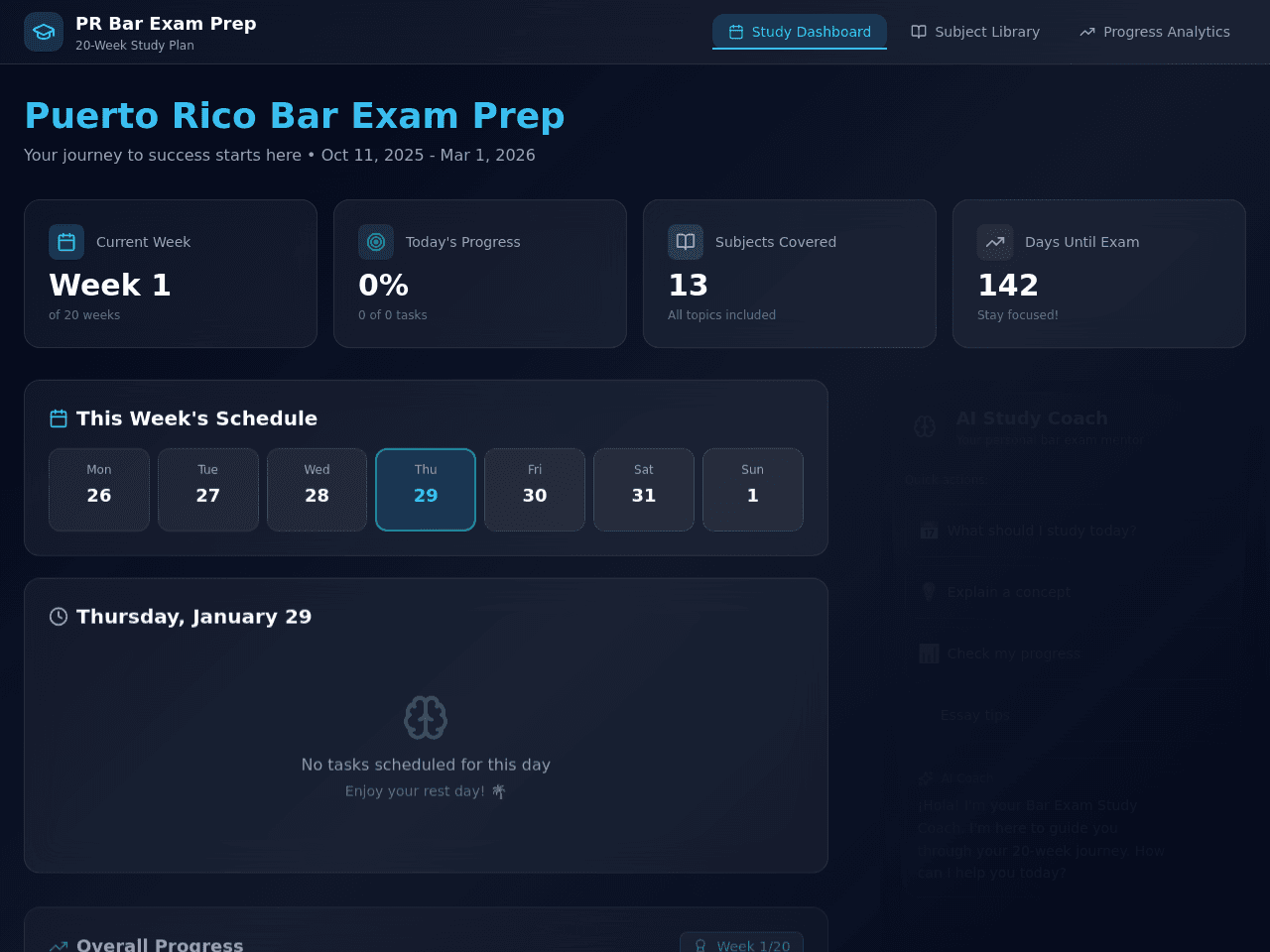Click the Current Week calendar icon

[66, 242]
